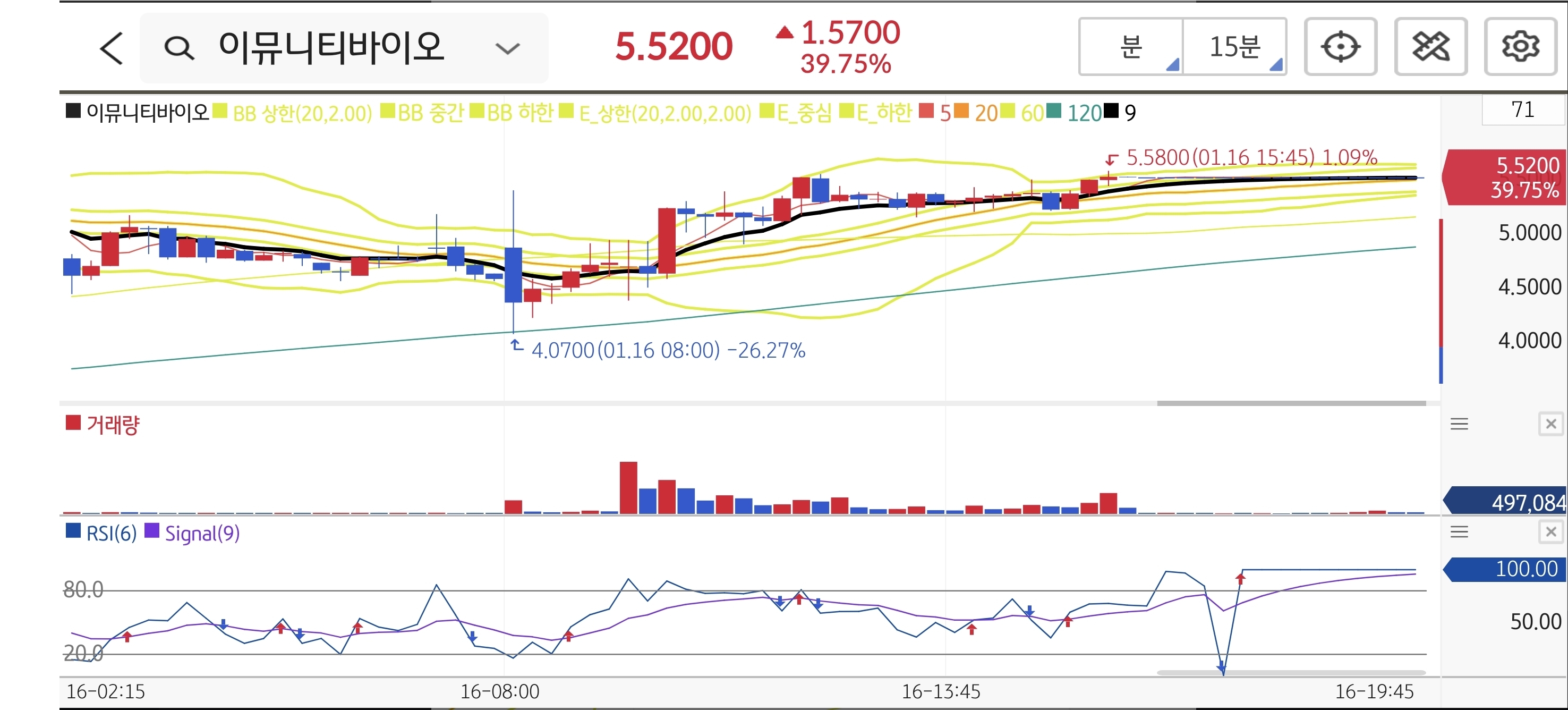
Task: Click the 71 candle count box
Action: point(1522,109)
